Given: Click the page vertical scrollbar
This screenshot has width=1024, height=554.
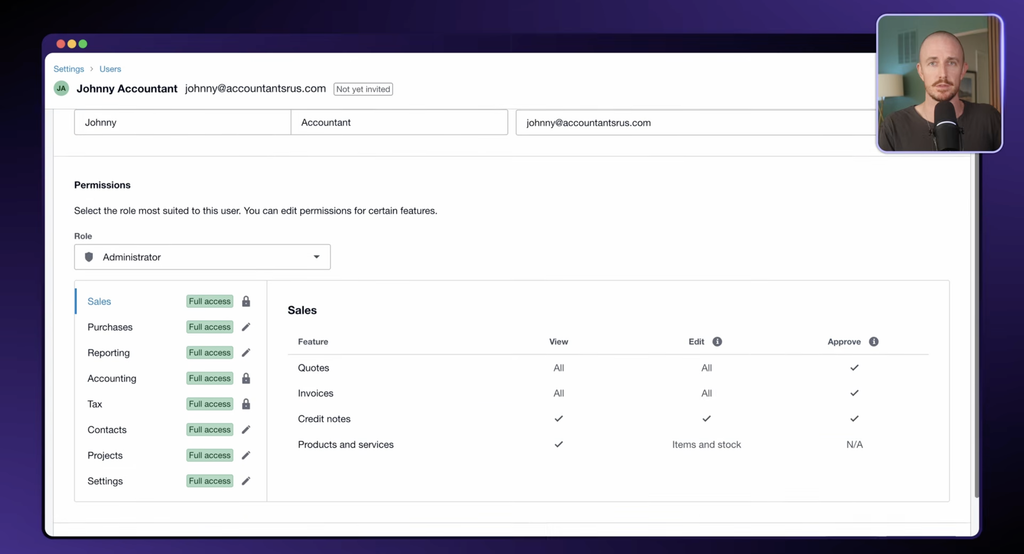Looking at the screenshot, I should click(x=976, y=327).
